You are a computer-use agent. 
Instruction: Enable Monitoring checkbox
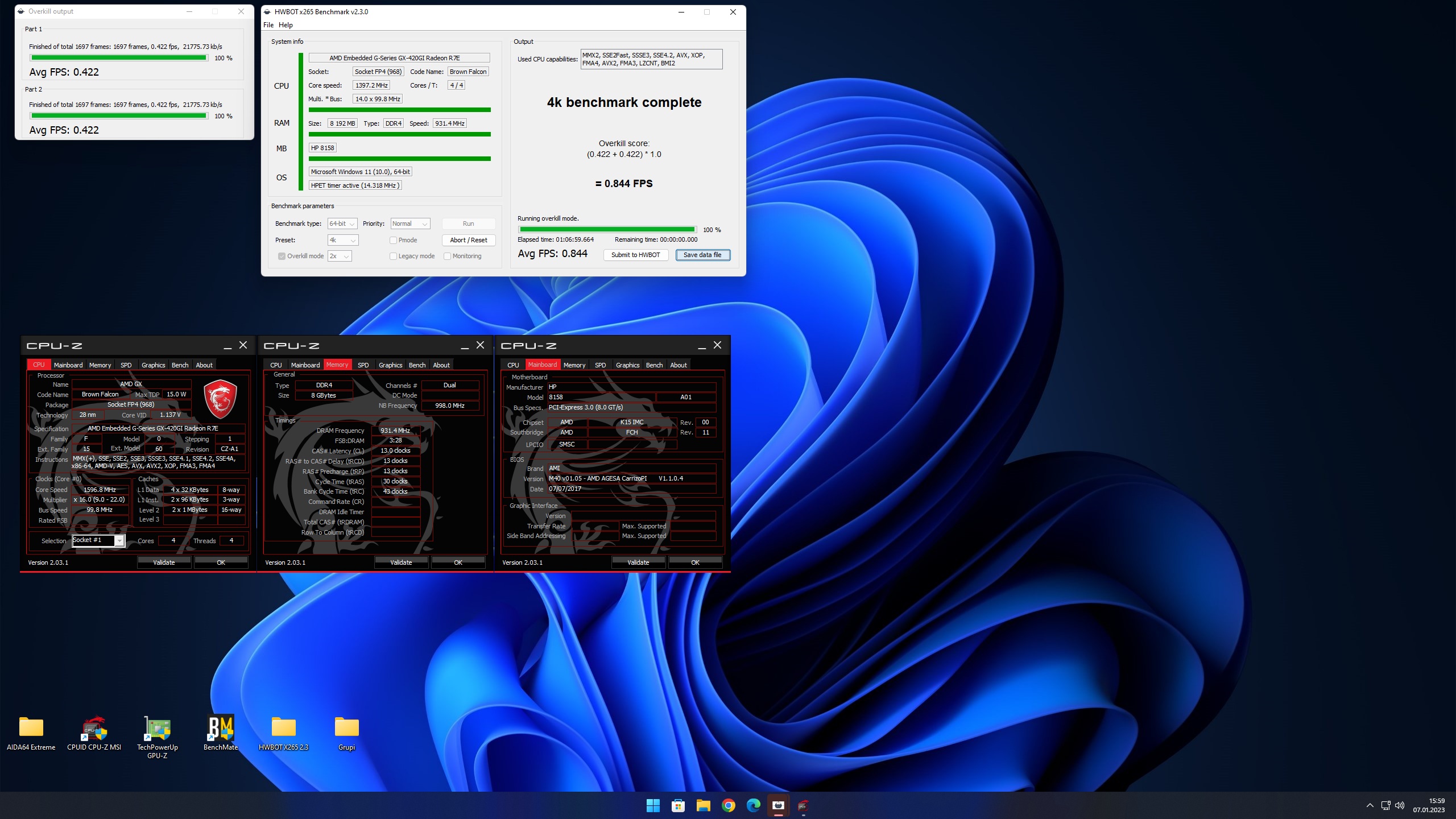[x=447, y=256]
